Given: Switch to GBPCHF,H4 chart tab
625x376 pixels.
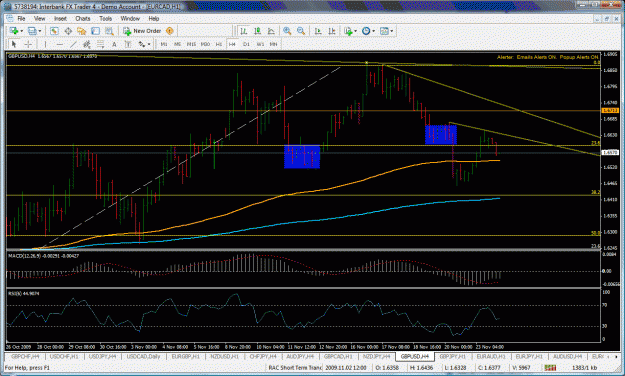Looking at the screenshot, I should point(26,356).
